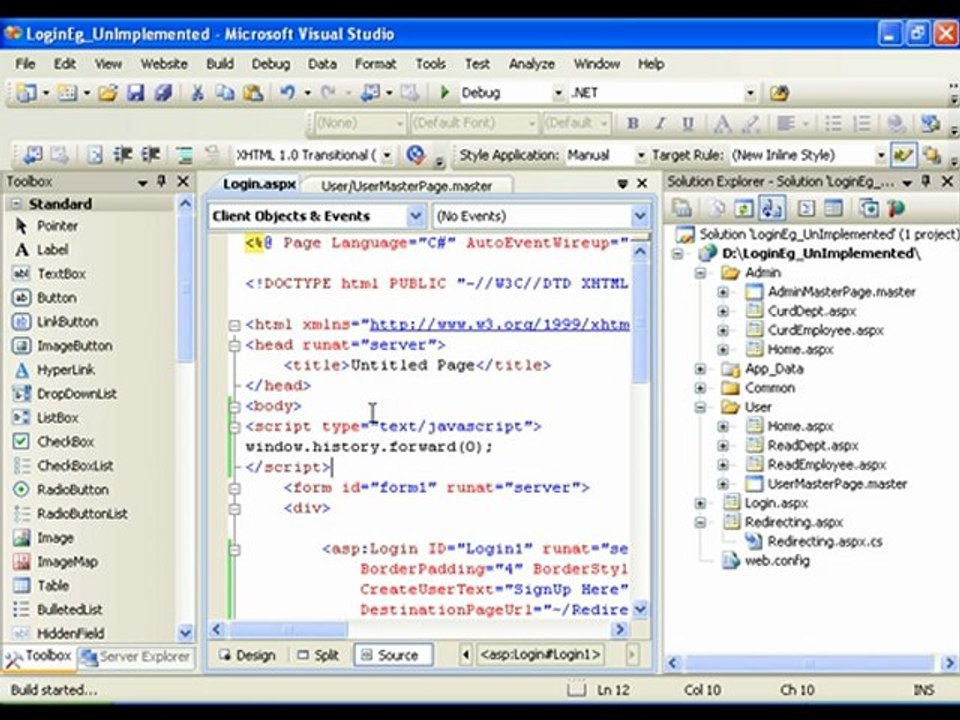Click the Save icon in toolbar
Screen dimensions: 960x720
[135, 93]
